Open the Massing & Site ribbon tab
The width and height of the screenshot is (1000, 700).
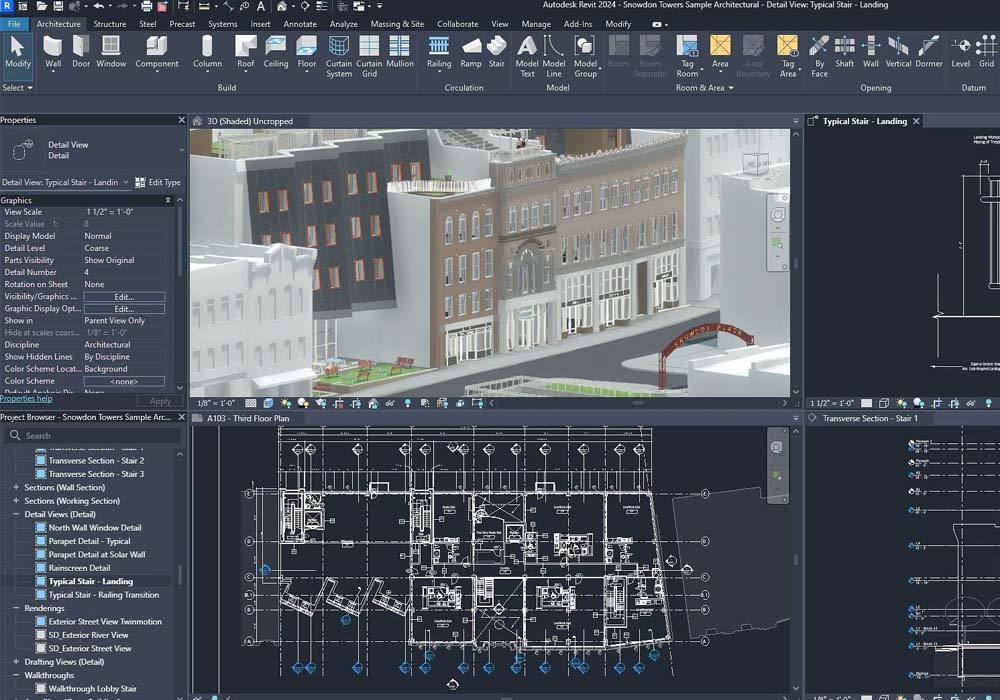(397, 24)
